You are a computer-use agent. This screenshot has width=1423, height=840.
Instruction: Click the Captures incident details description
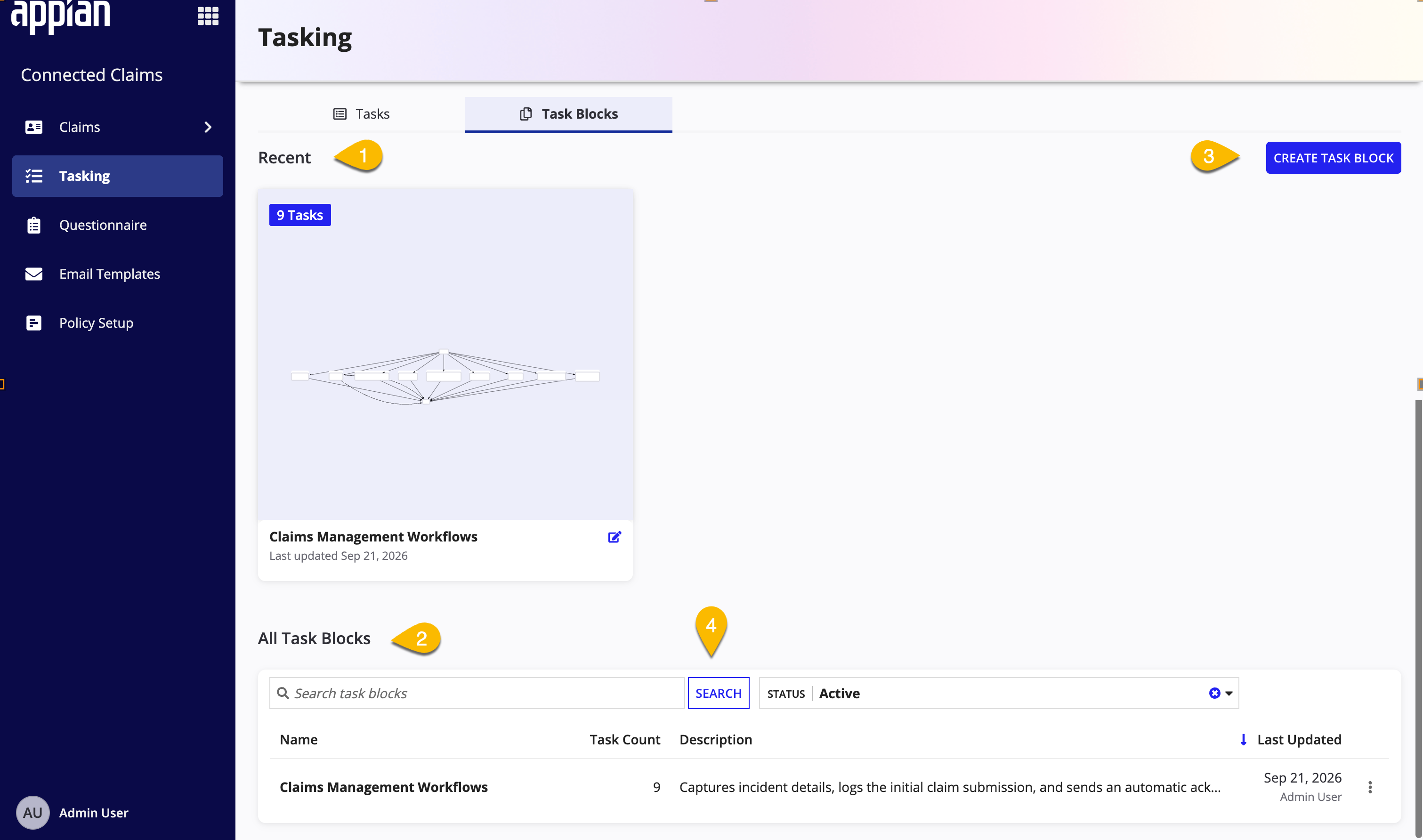pos(950,787)
